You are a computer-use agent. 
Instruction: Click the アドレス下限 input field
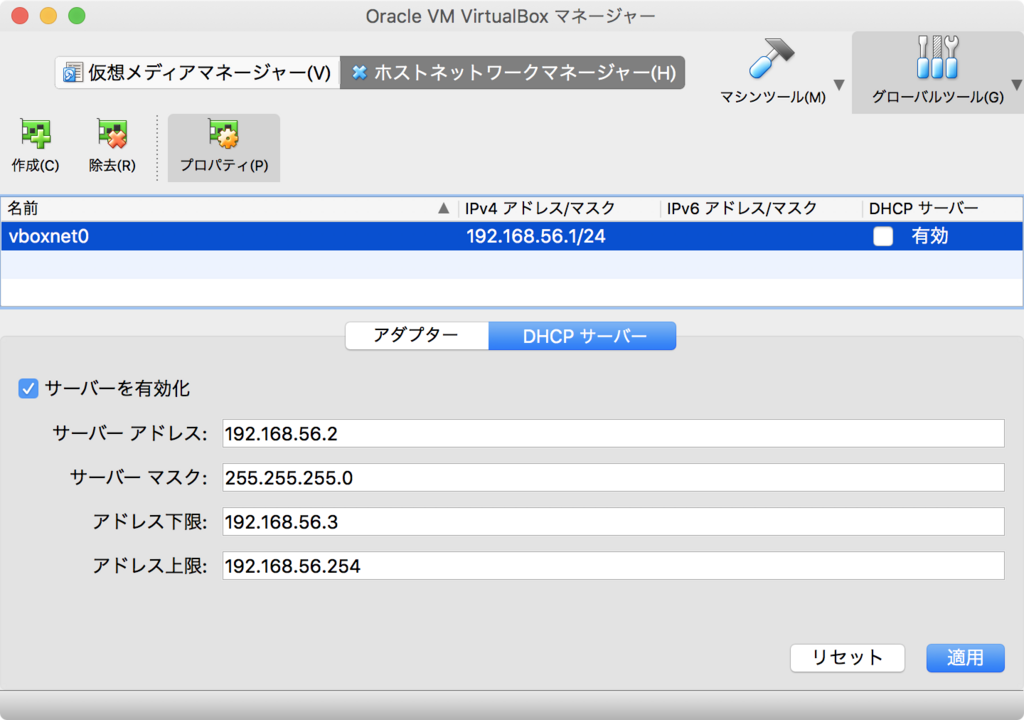tap(613, 522)
